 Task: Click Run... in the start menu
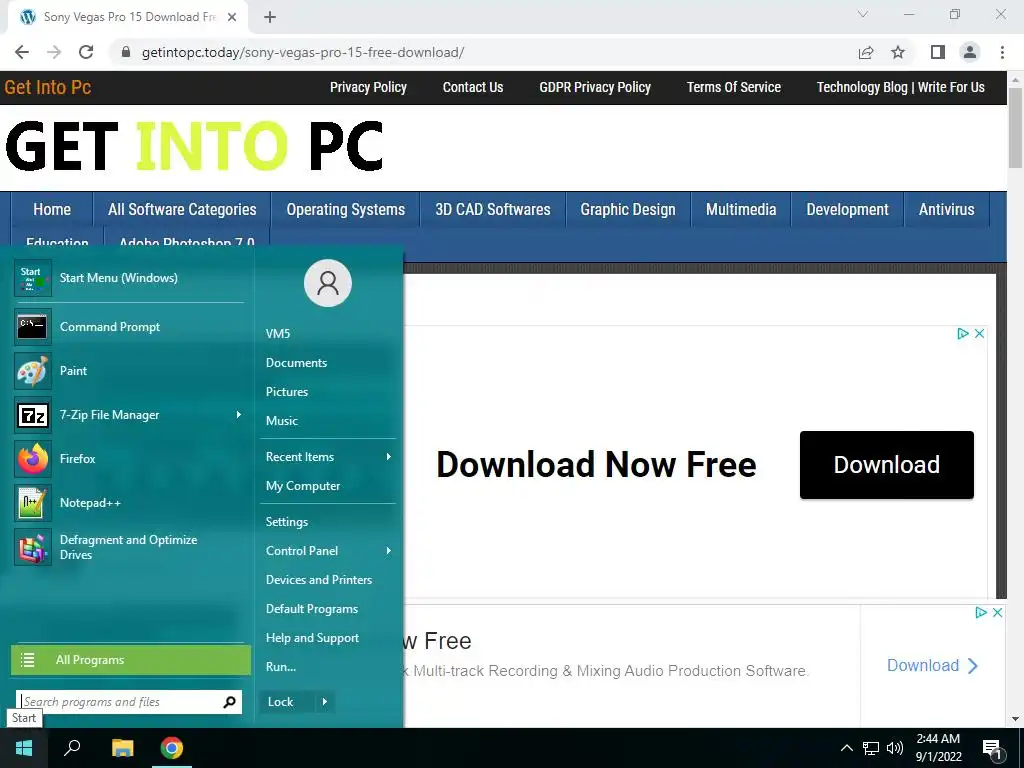[281, 667]
